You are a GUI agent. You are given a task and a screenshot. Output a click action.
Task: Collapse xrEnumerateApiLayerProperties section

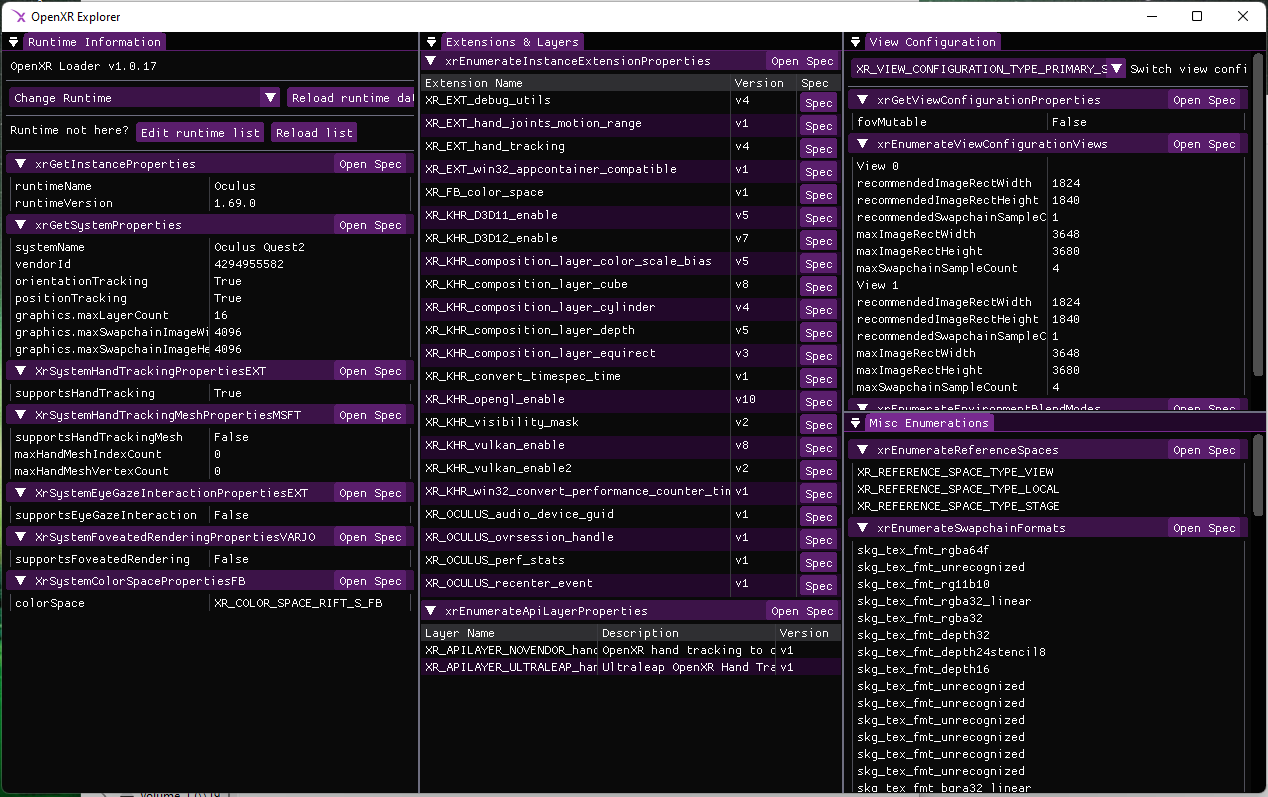(x=431, y=611)
